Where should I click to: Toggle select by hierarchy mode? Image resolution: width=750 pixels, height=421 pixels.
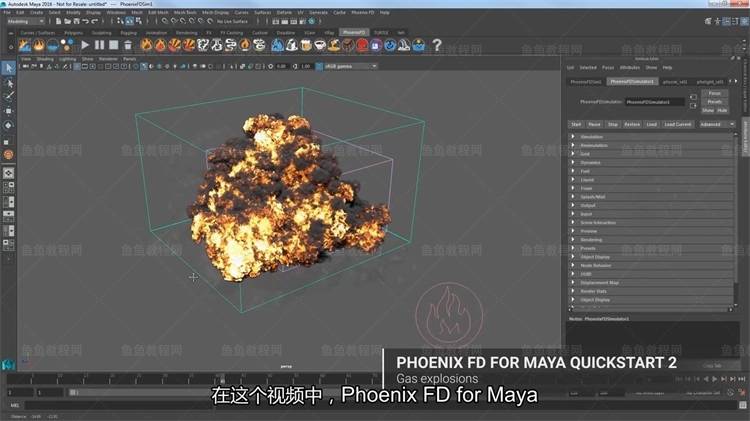pyautogui.click(x=120, y=21)
